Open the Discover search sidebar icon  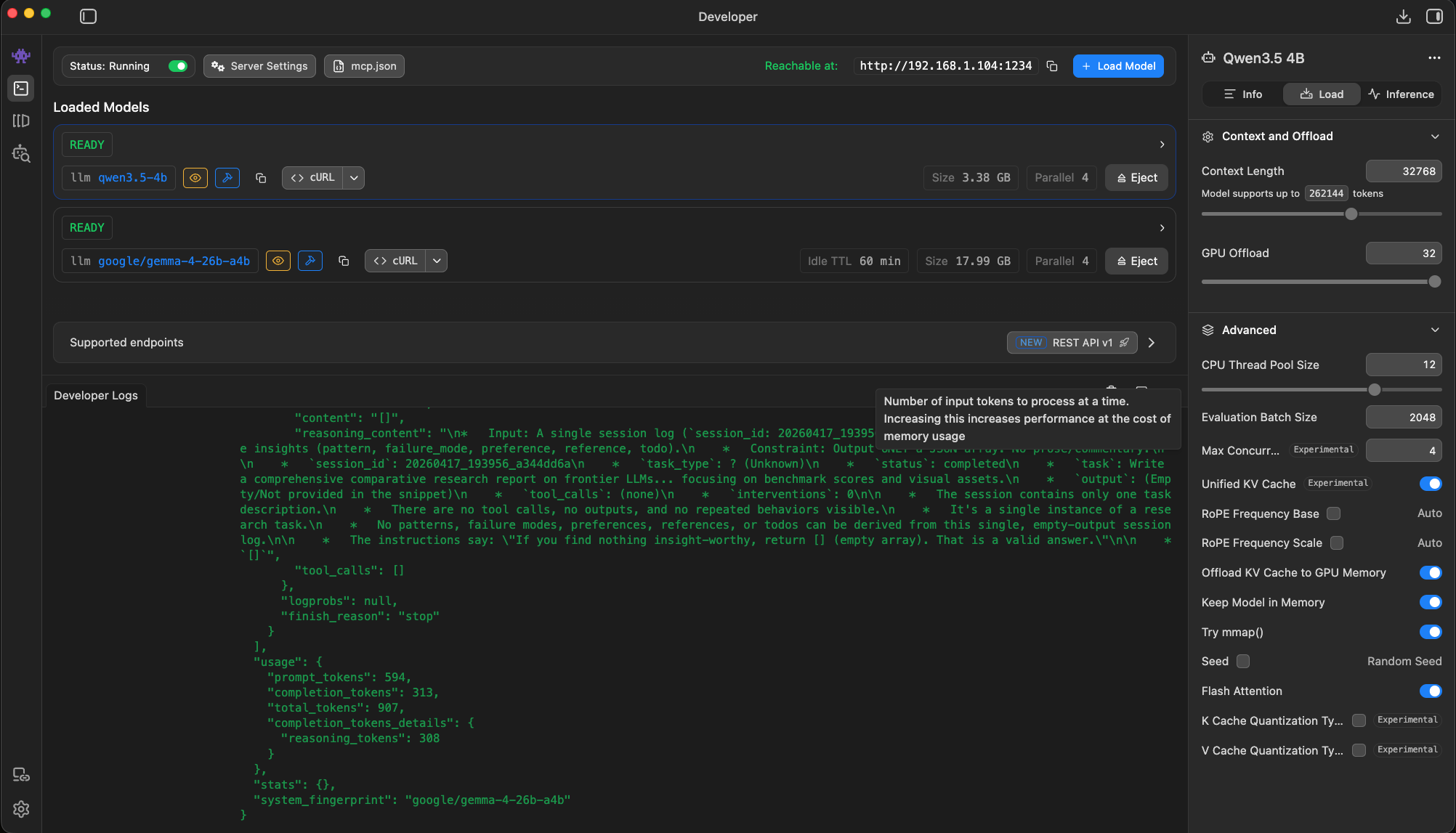(x=21, y=153)
